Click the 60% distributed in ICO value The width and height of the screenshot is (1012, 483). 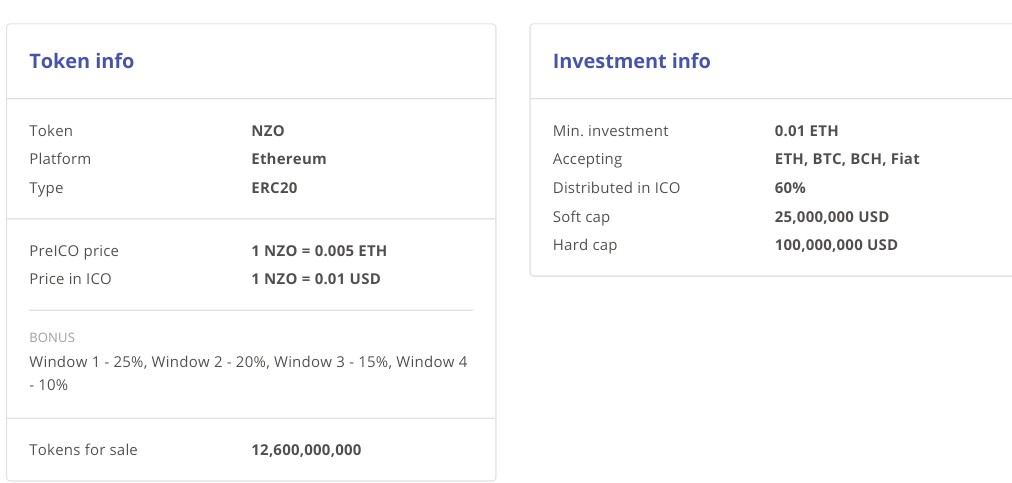790,188
